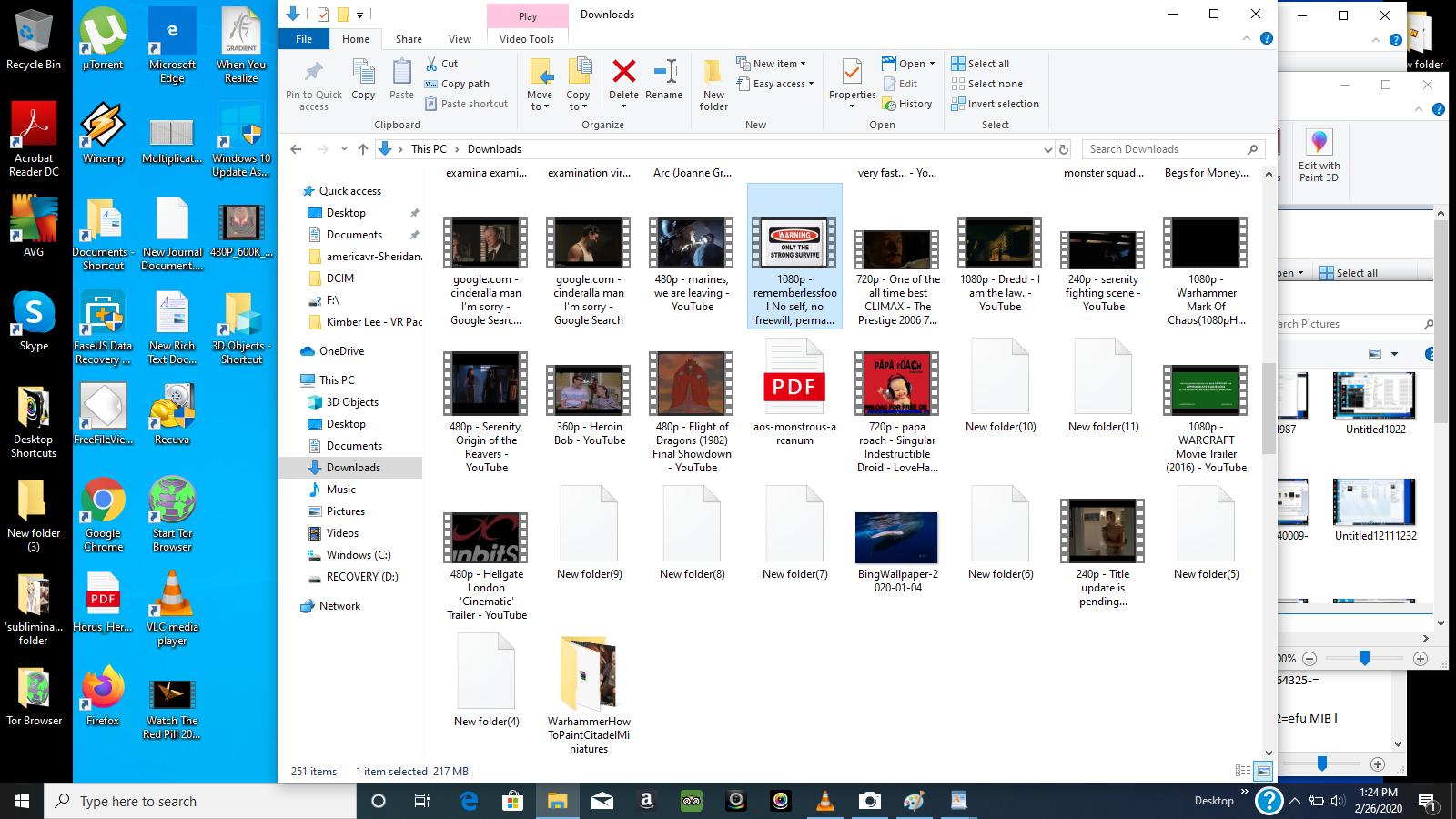Select the aos-monstrous-arcanum PDF file
The width and height of the screenshot is (1456, 819).
(x=794, y=393)
